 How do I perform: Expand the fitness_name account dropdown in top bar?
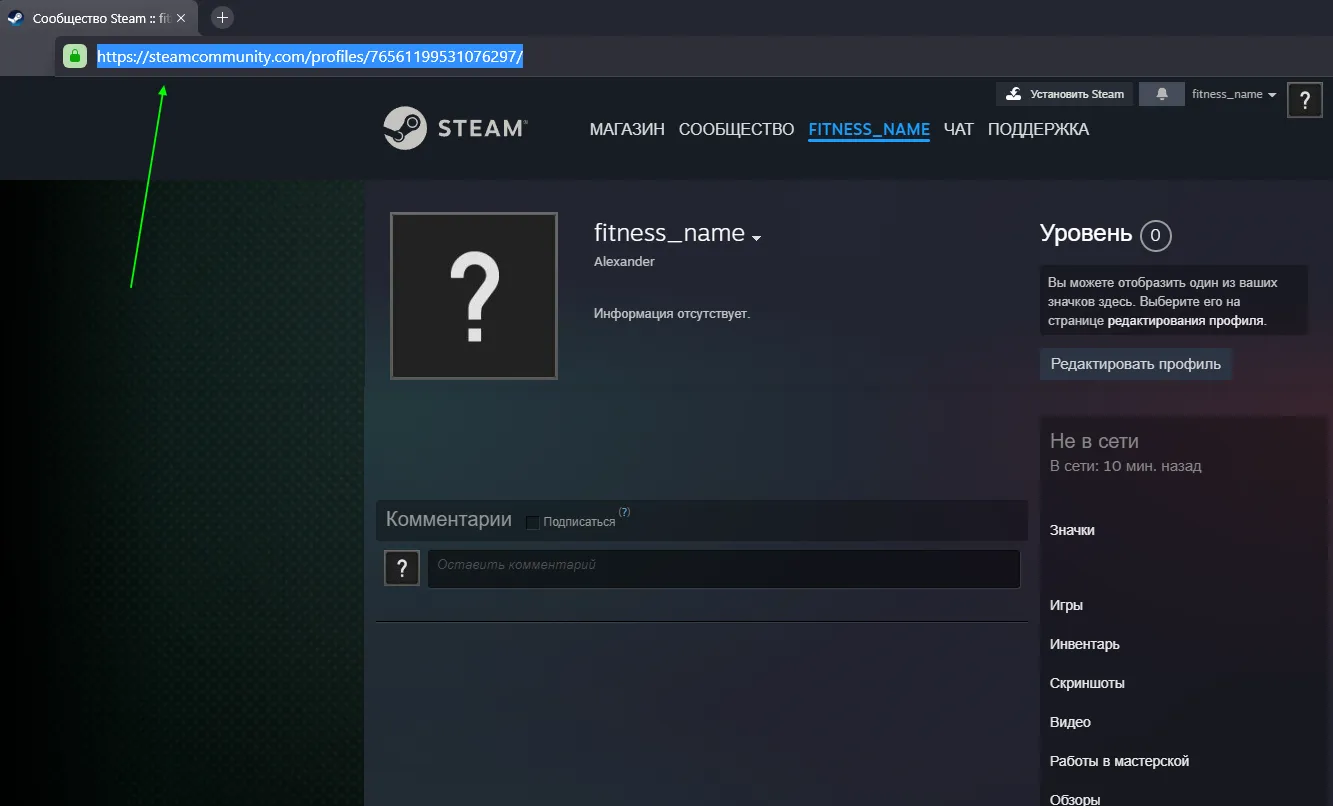point(1234,94)
